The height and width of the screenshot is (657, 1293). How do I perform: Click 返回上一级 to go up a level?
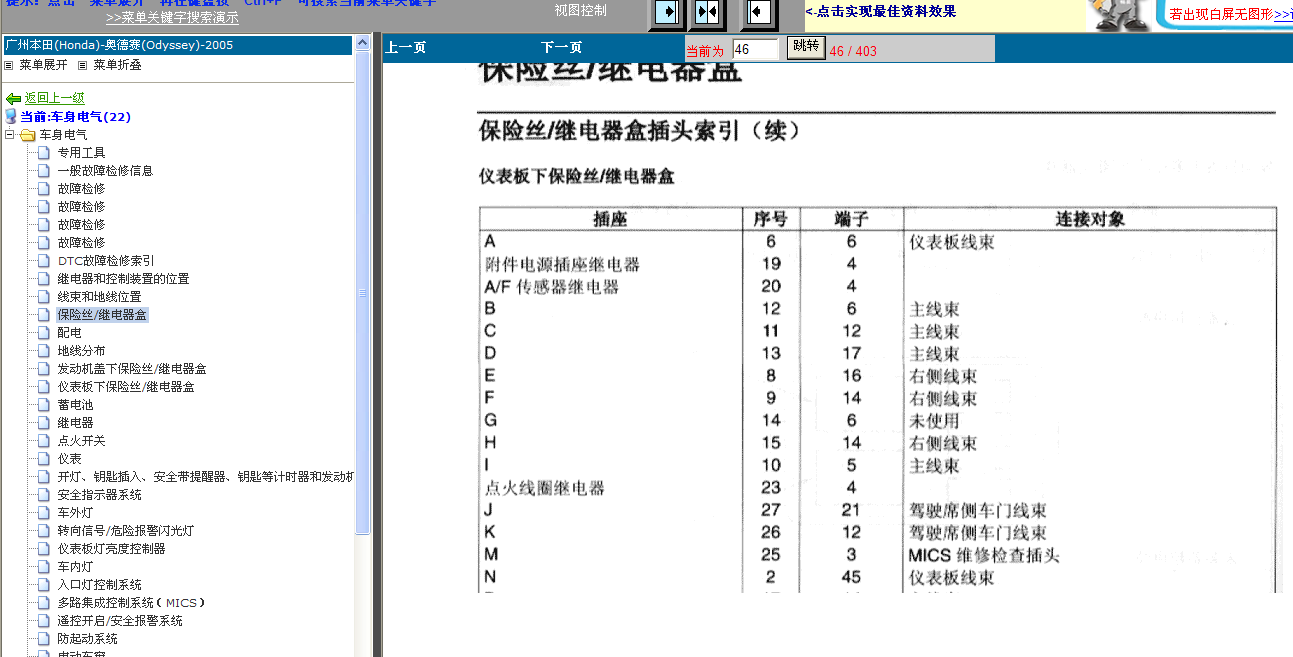[55, 99]
